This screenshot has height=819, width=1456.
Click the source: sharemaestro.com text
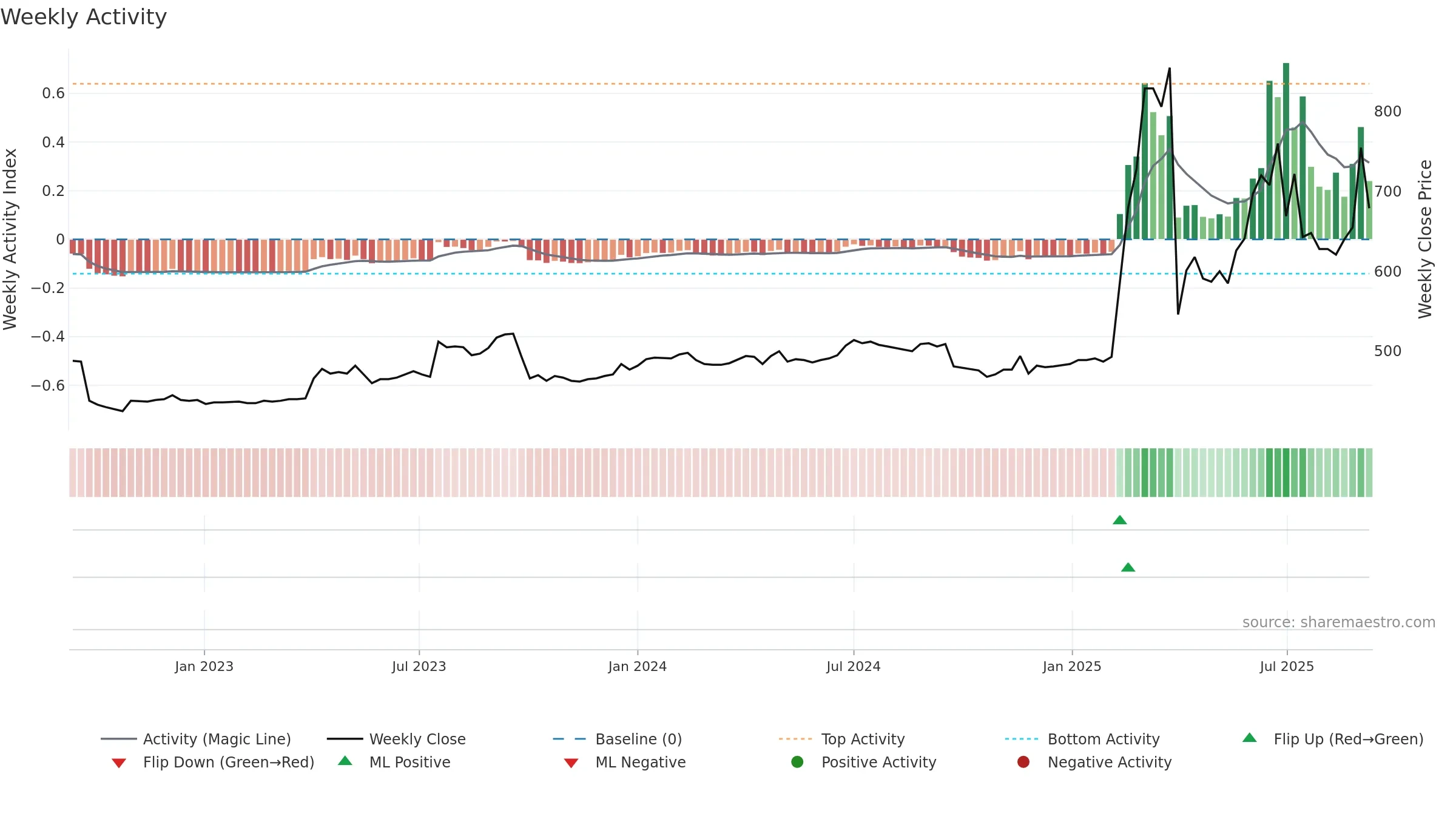coord(1339,622)
